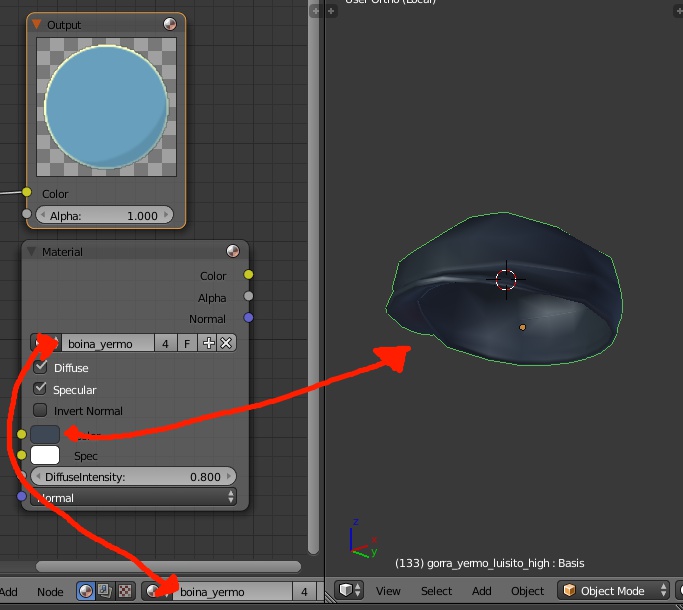
Task: Click the XYZ axis gizmo in the viewport
Action: pos(363,539)
